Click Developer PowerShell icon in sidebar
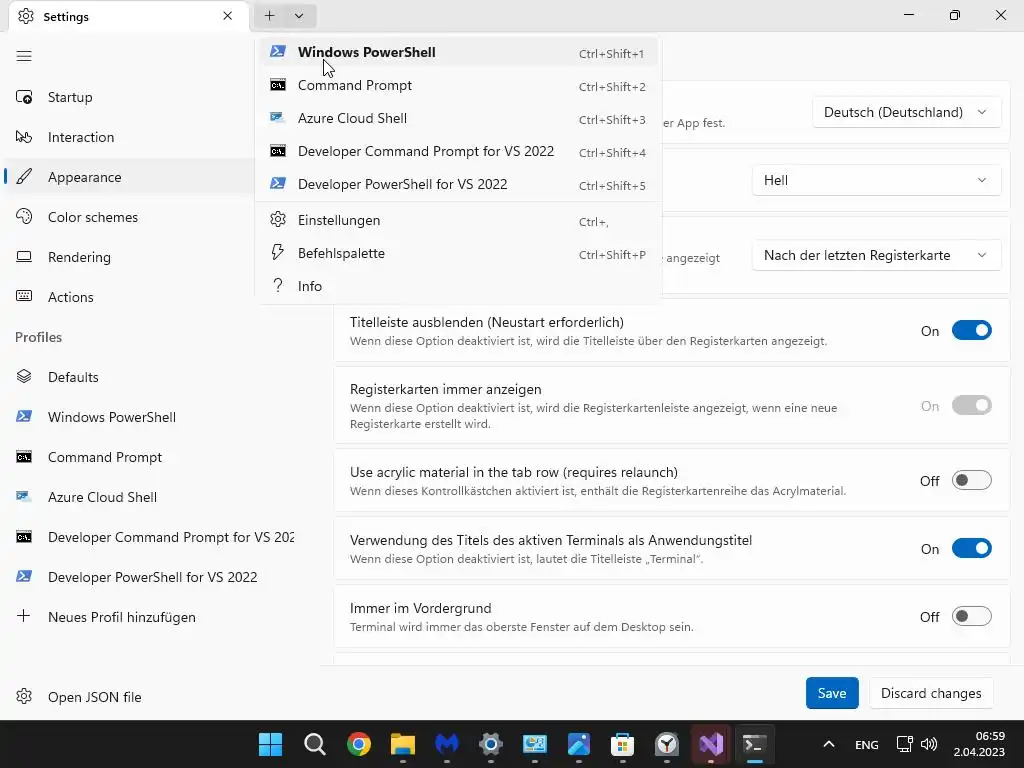 (x=24, y=577)
